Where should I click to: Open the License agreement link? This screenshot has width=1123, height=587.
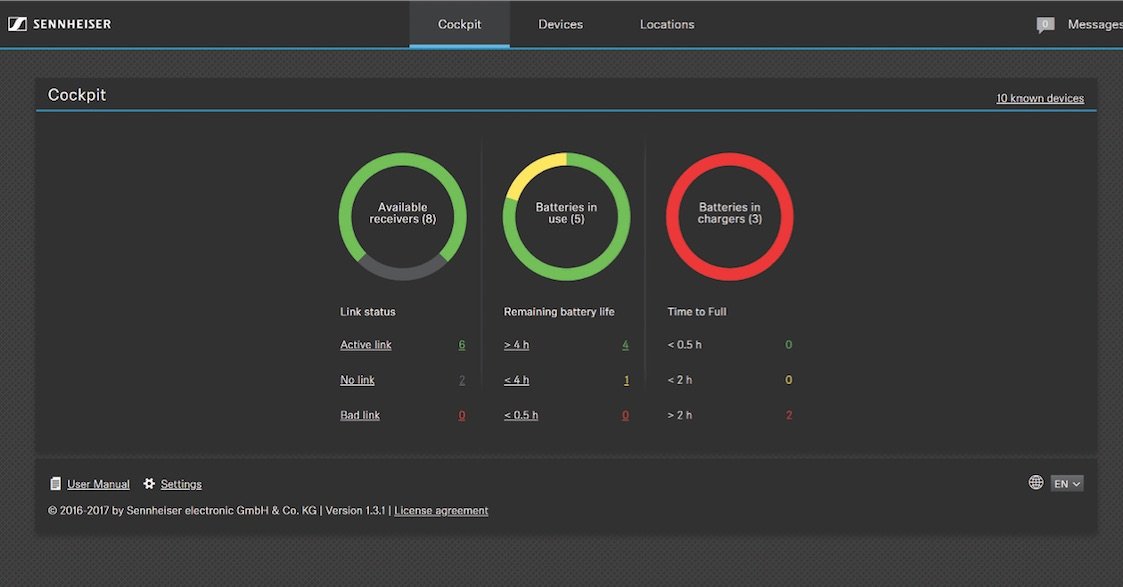pyautogui.click(x=441, y=510)
